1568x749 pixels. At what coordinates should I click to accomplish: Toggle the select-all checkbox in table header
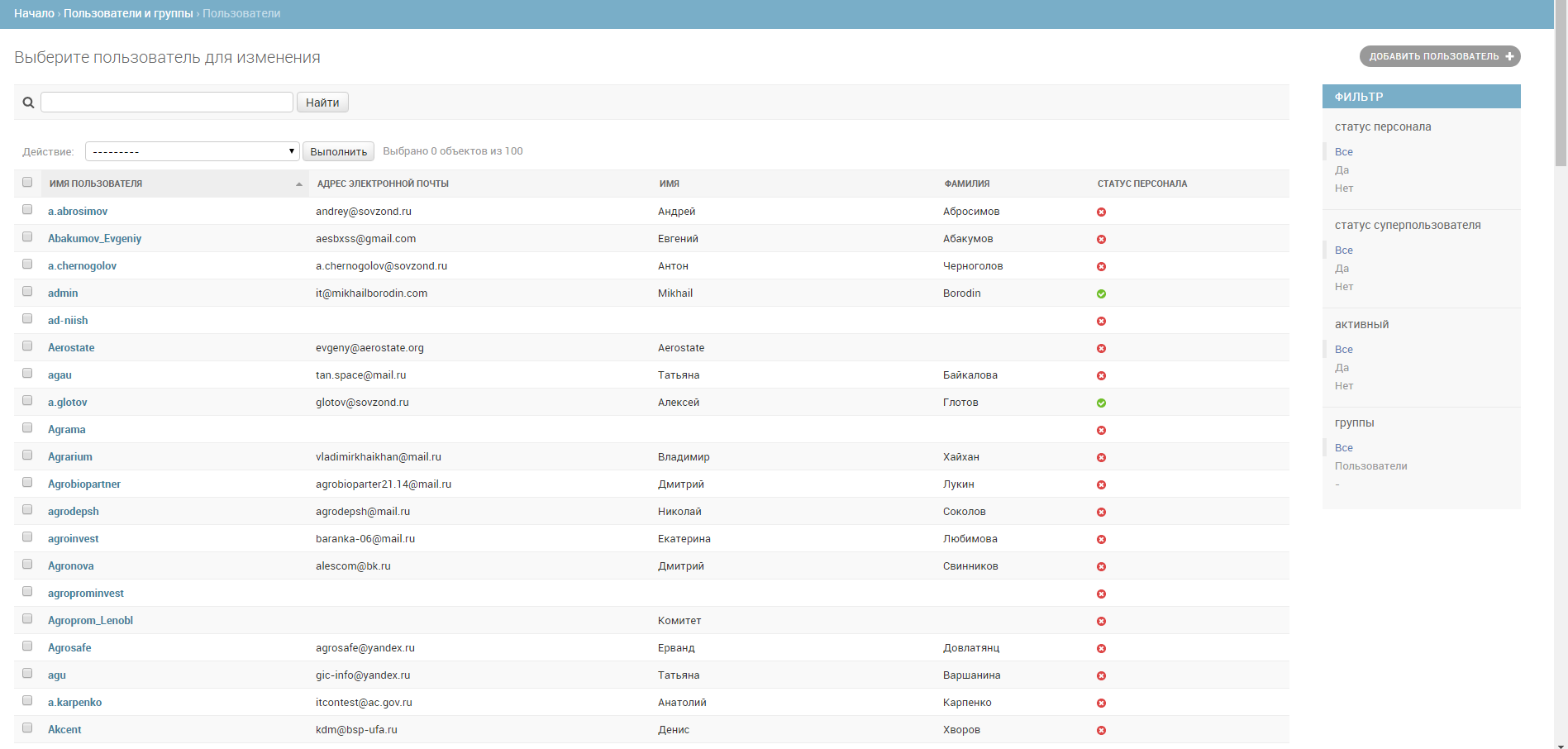(27, 182)
